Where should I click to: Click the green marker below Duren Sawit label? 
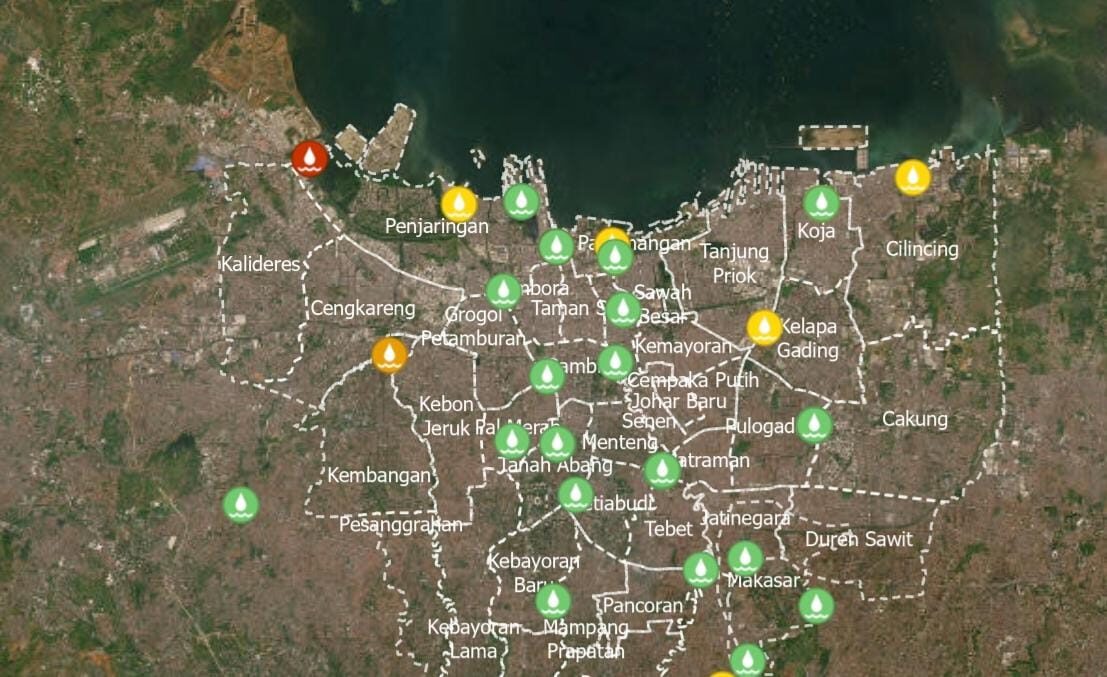[816, 606]
